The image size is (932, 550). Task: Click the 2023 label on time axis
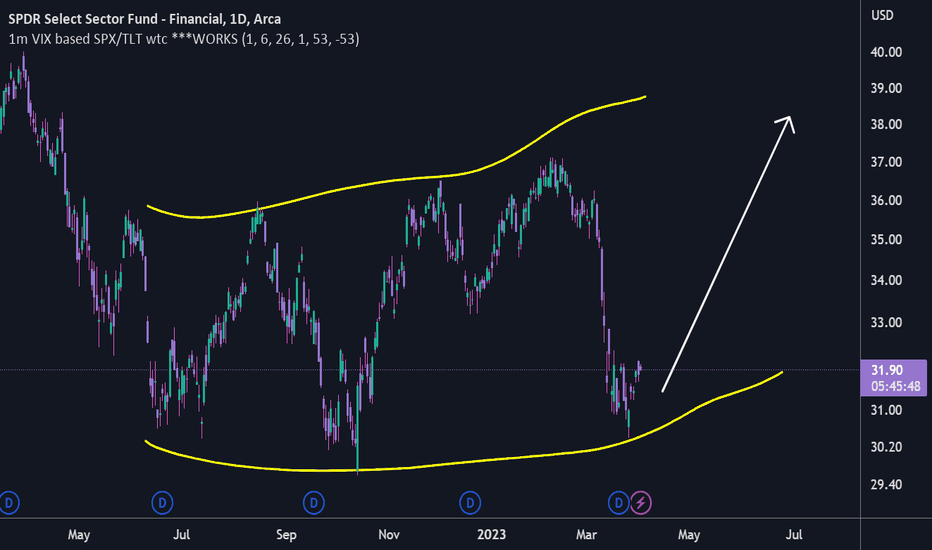492,535
